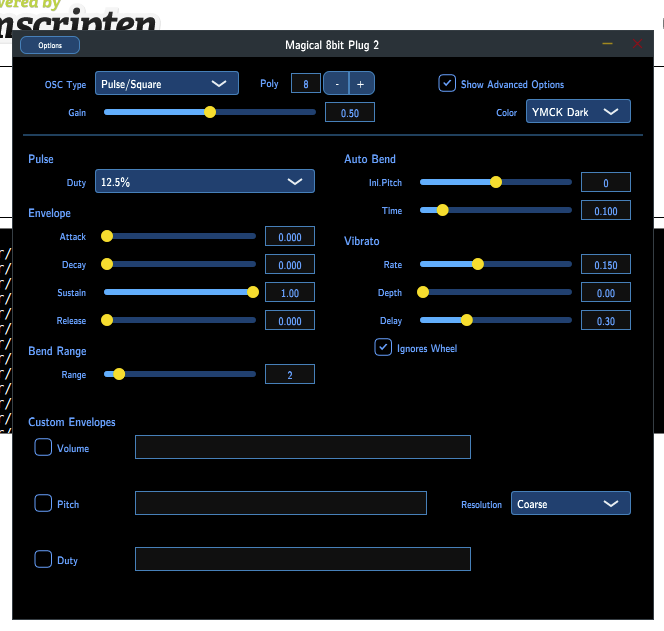Click the Auto Bend Time value 0.100
Image resolution: width=664 pixels, height=631 pixels.
tap(606, 210)
